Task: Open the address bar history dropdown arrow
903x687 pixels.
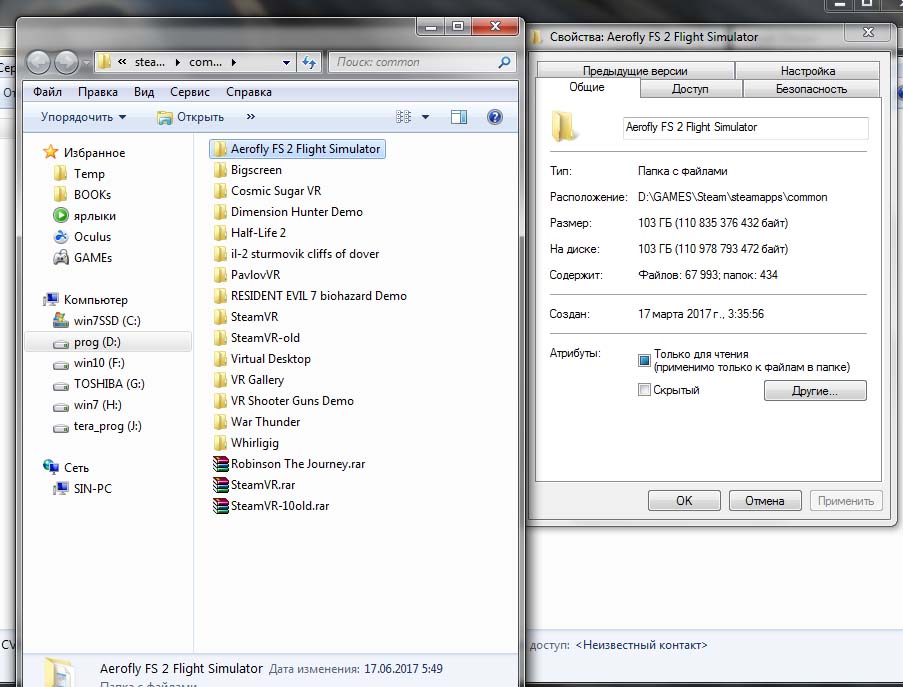Action: point(286,62)
